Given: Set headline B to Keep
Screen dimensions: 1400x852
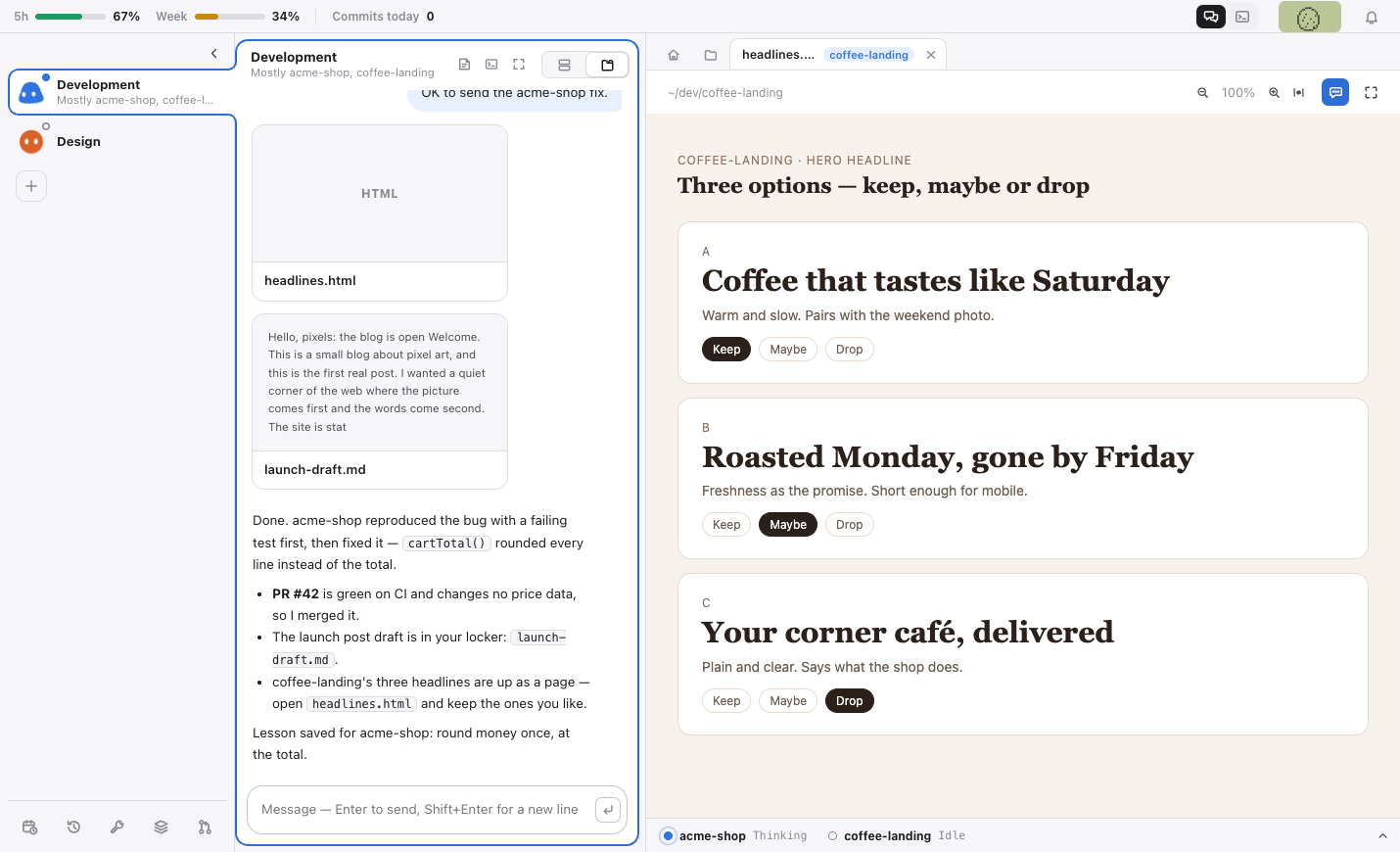Looking at the screenshot, I should [726, 525].
